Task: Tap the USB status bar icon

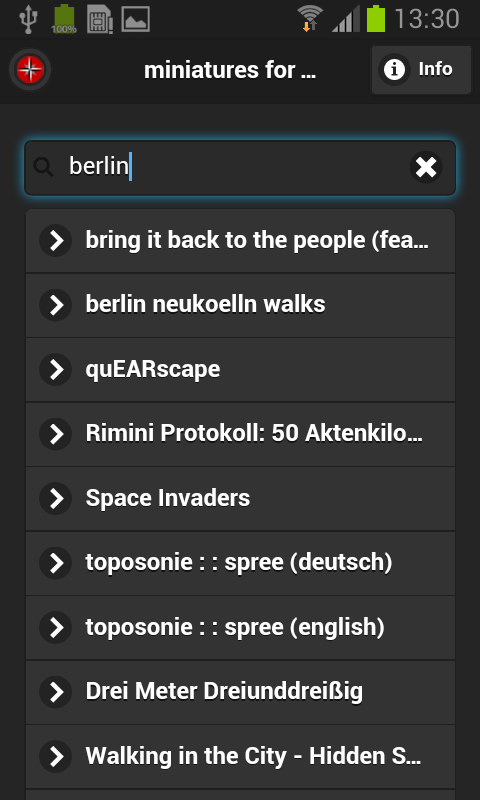Action: tap(29, 19)
